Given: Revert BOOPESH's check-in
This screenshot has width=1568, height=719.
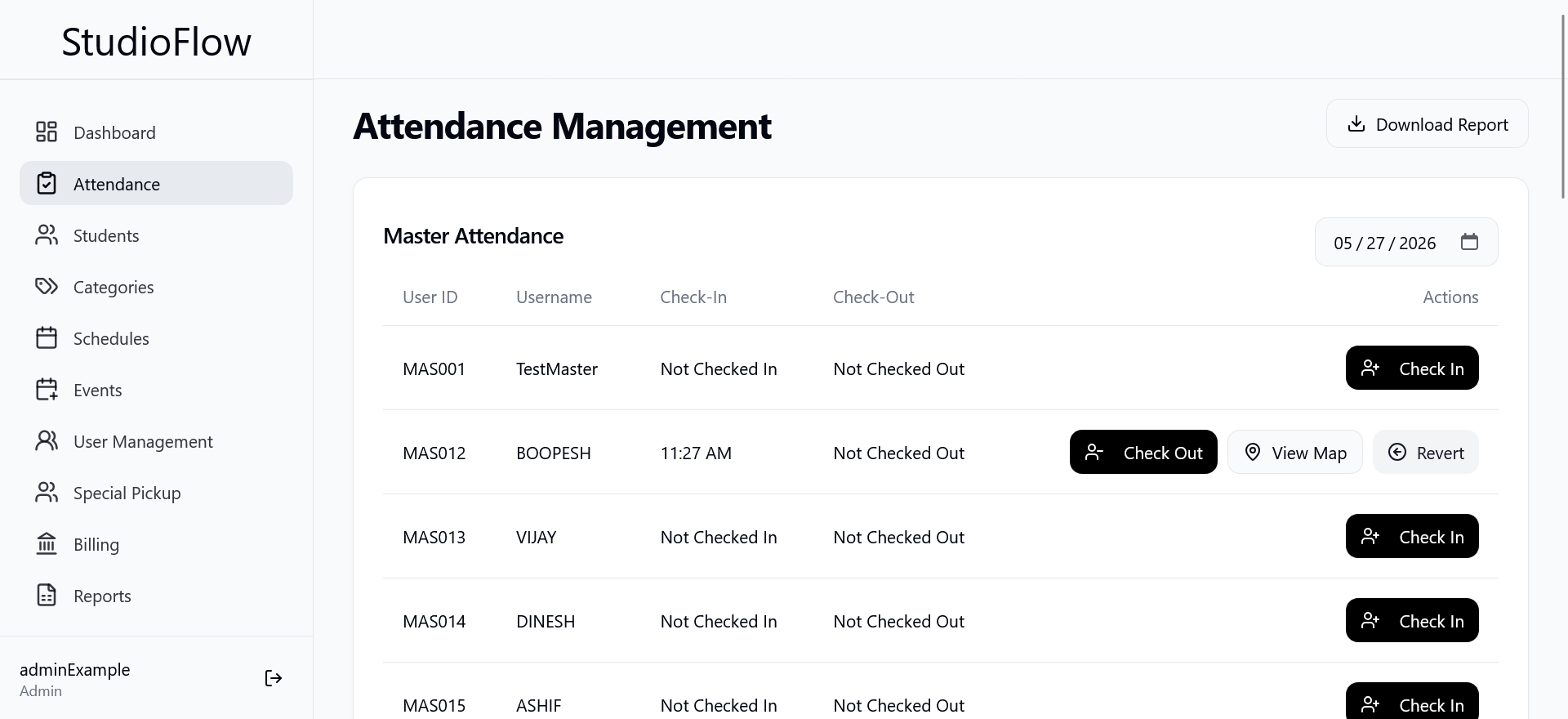Looking at the screenshot, I should [1425, 452].
